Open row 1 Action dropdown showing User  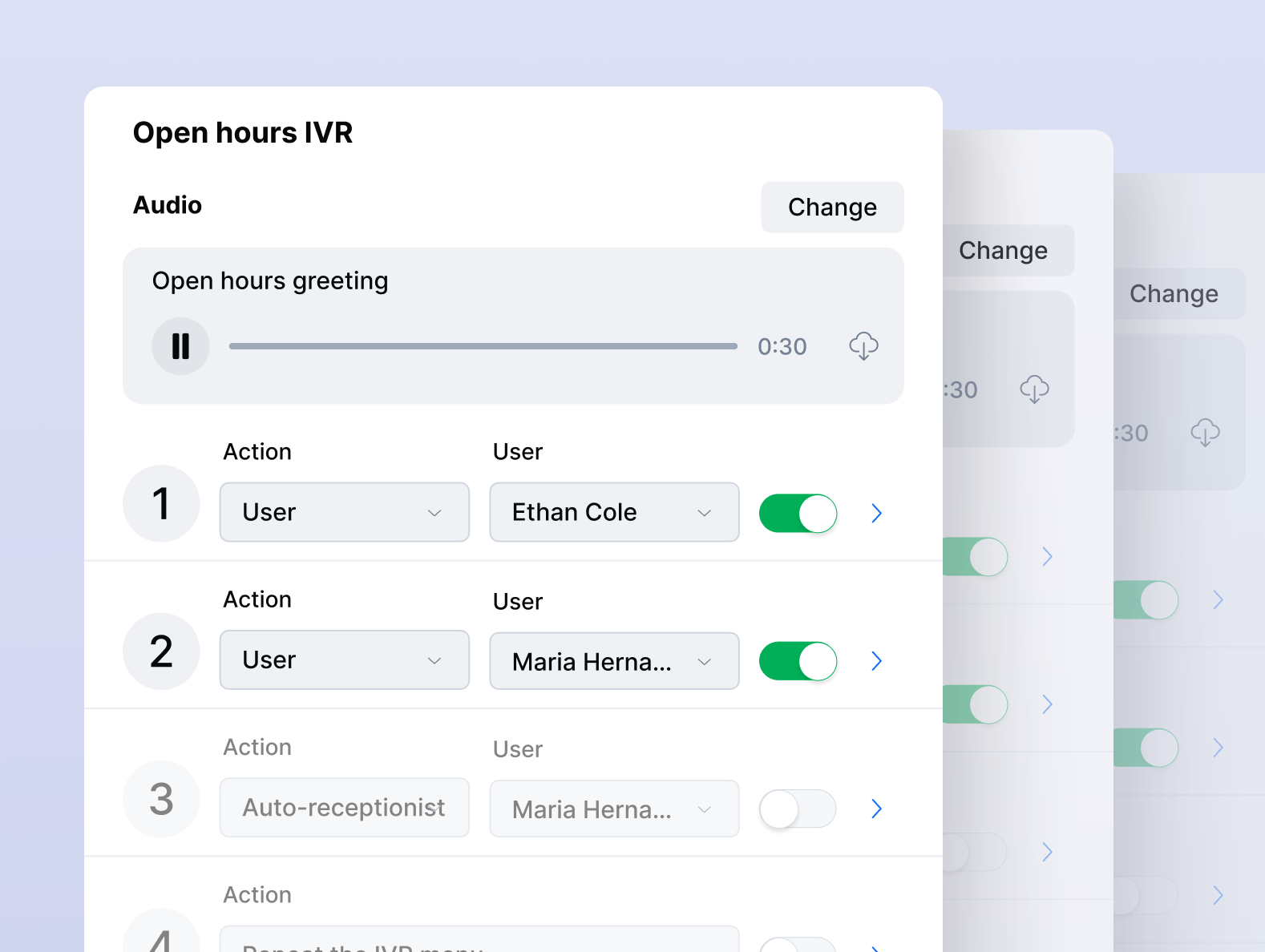(345, 512)
